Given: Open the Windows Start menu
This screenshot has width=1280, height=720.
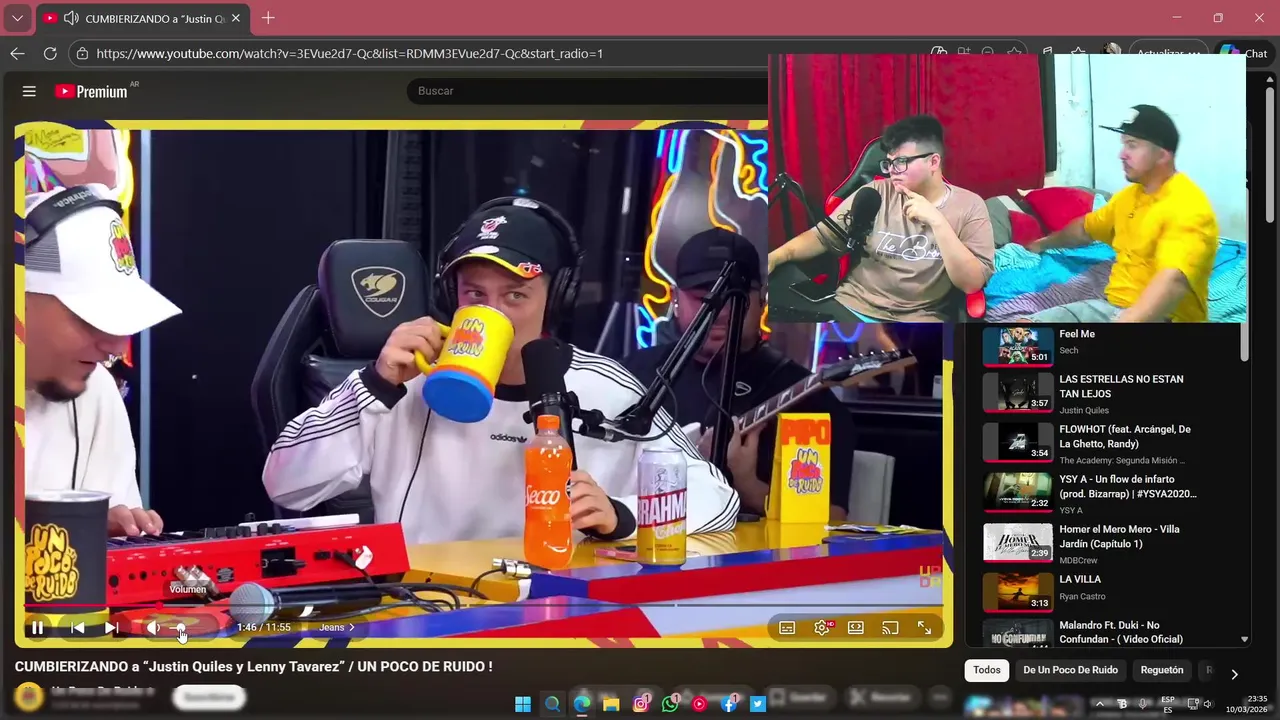Looking at the screenshot, I should 523,704.
